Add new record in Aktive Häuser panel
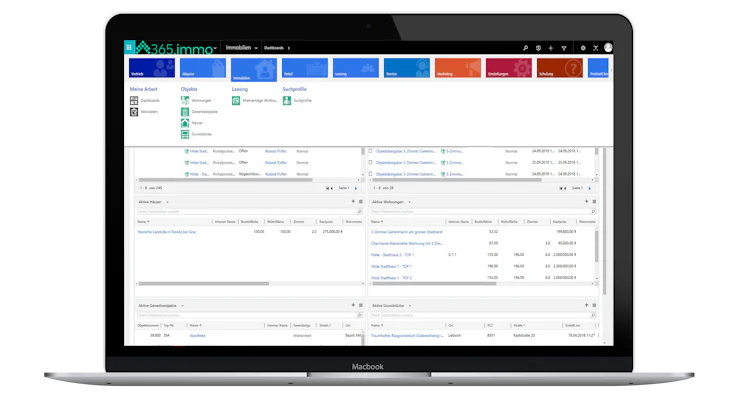 (x=353, y=201)
